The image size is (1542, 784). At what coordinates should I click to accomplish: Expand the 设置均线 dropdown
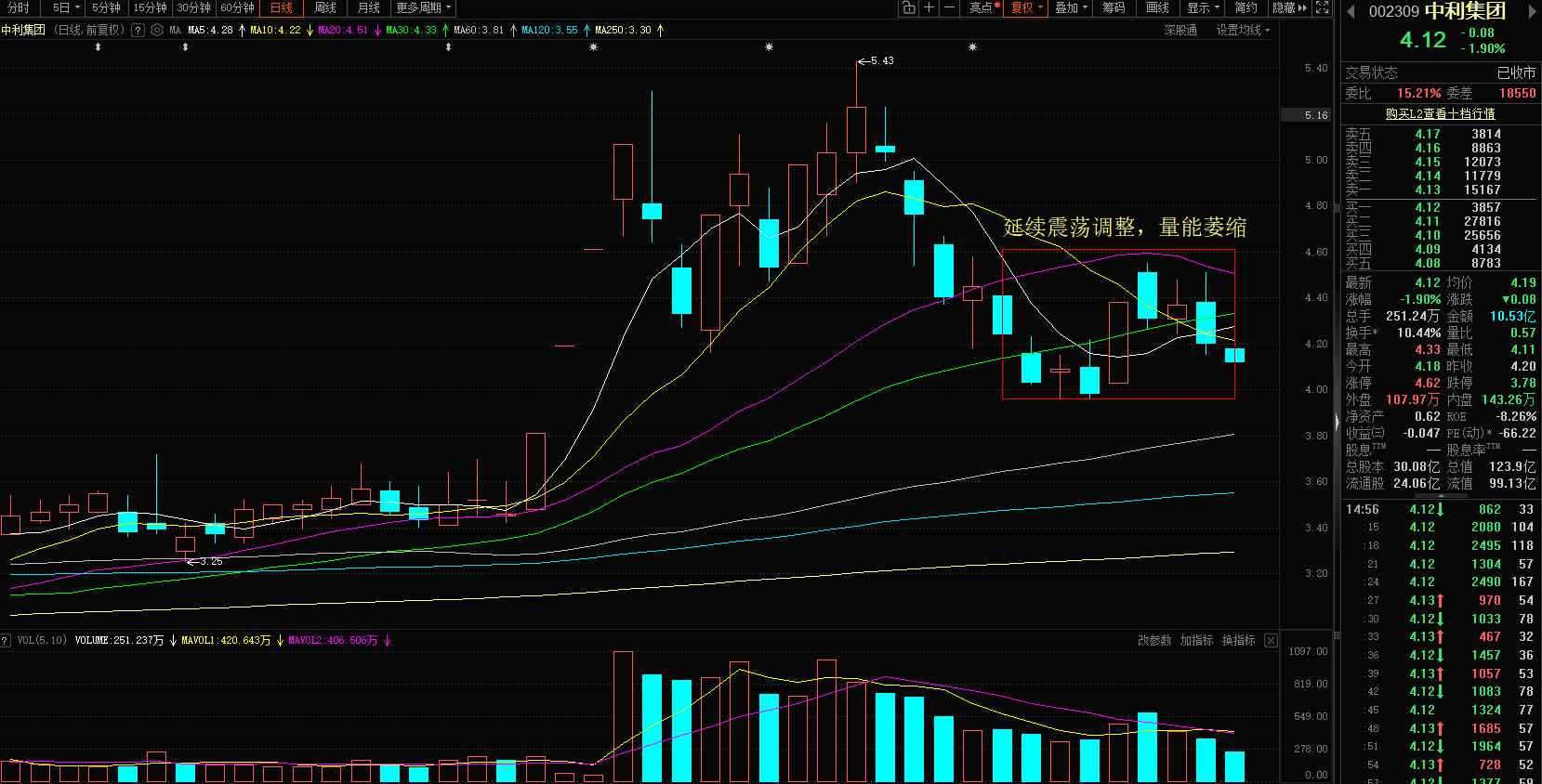(1243, 30)
